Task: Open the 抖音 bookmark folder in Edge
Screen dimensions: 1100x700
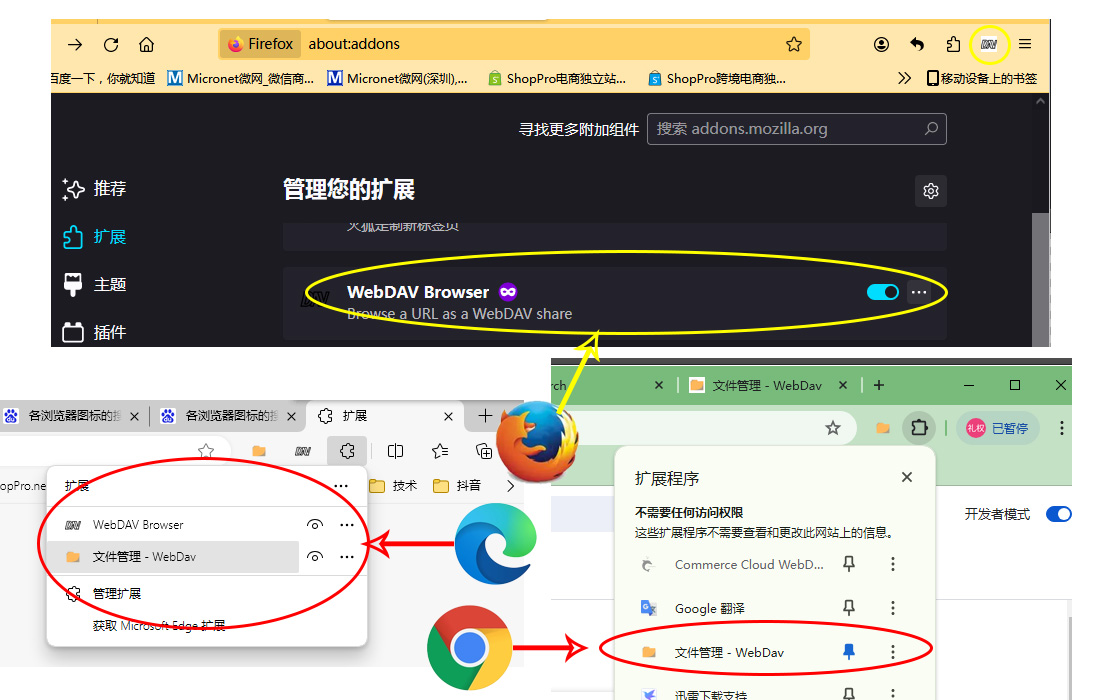Action: [457, 485]
